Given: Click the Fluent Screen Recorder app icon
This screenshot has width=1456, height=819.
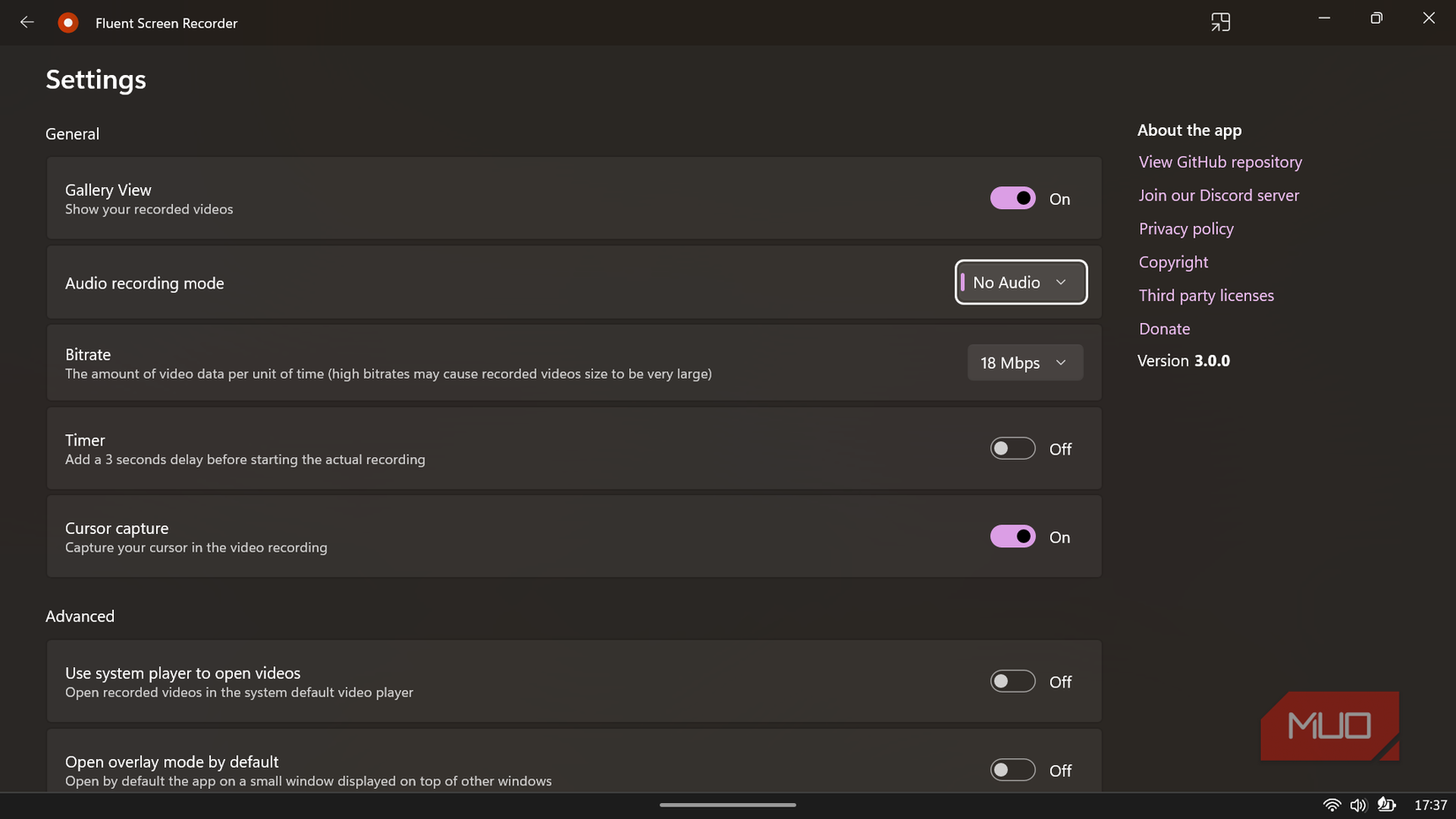Looking at the screenshot, I should pyautogui.click(x=68, y=22).
